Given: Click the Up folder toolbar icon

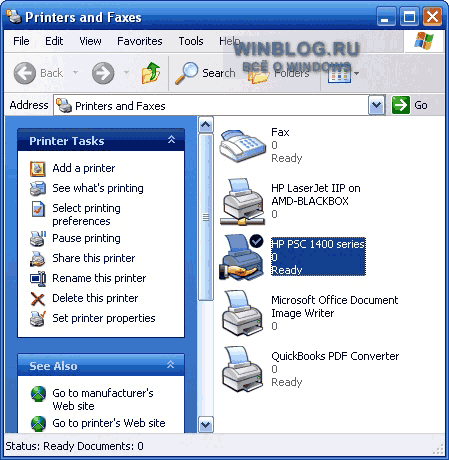Looking at the screenshot, I should click(x=151, y=73).
